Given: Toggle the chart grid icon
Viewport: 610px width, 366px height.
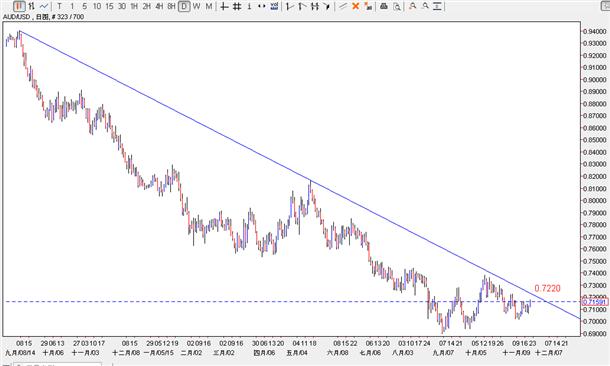Looking at the screenshot, I should pos(237,6).
